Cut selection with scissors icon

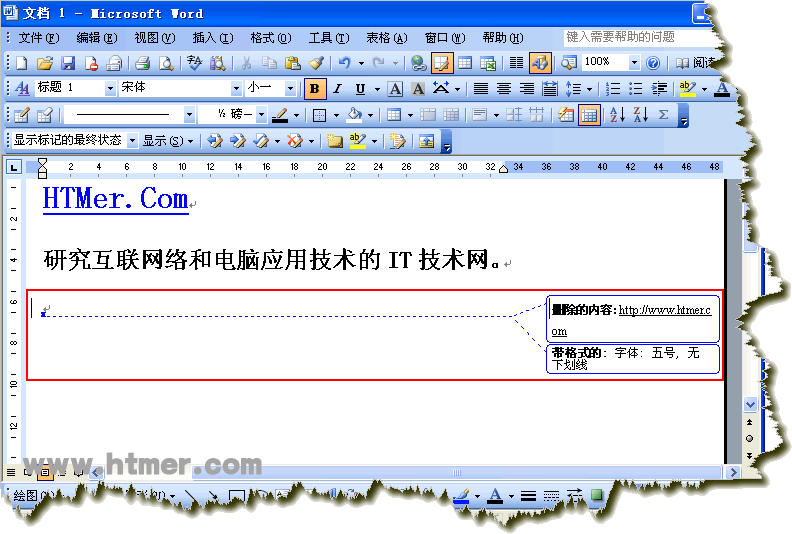tap(246, 63)
